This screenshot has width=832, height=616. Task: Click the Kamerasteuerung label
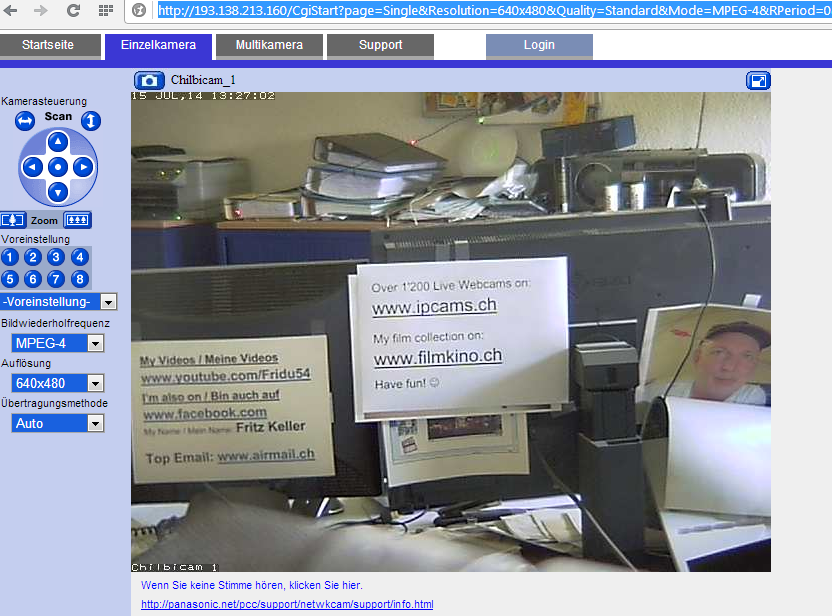click(44, 101)
